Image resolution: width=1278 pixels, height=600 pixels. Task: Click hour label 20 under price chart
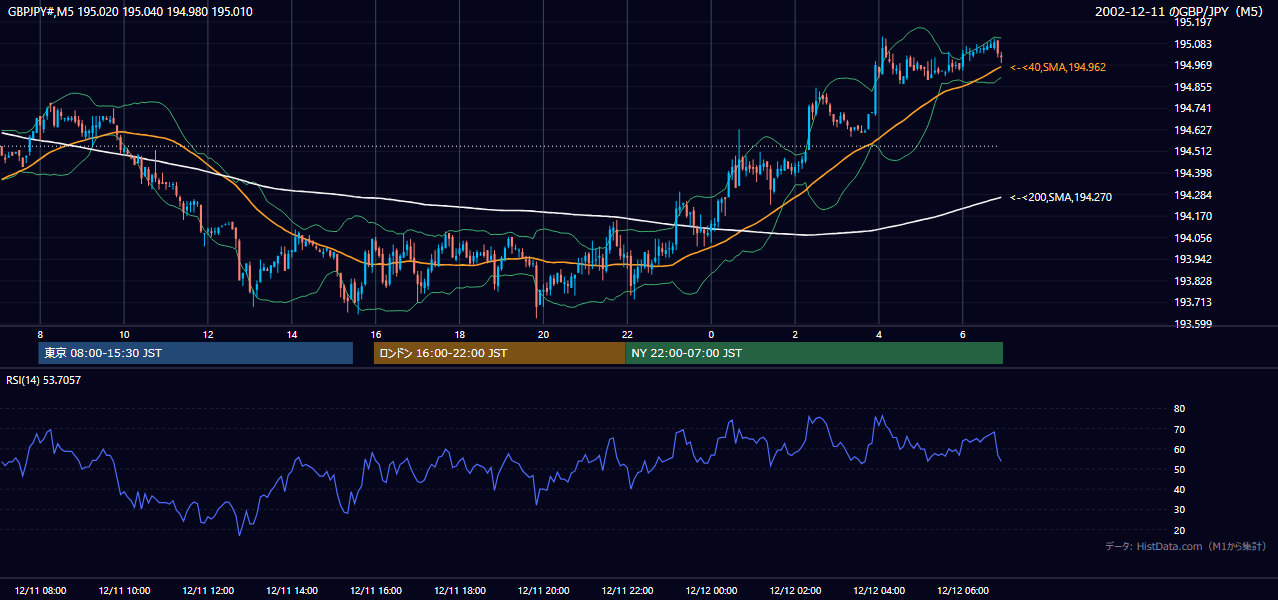tap(543, 334)
